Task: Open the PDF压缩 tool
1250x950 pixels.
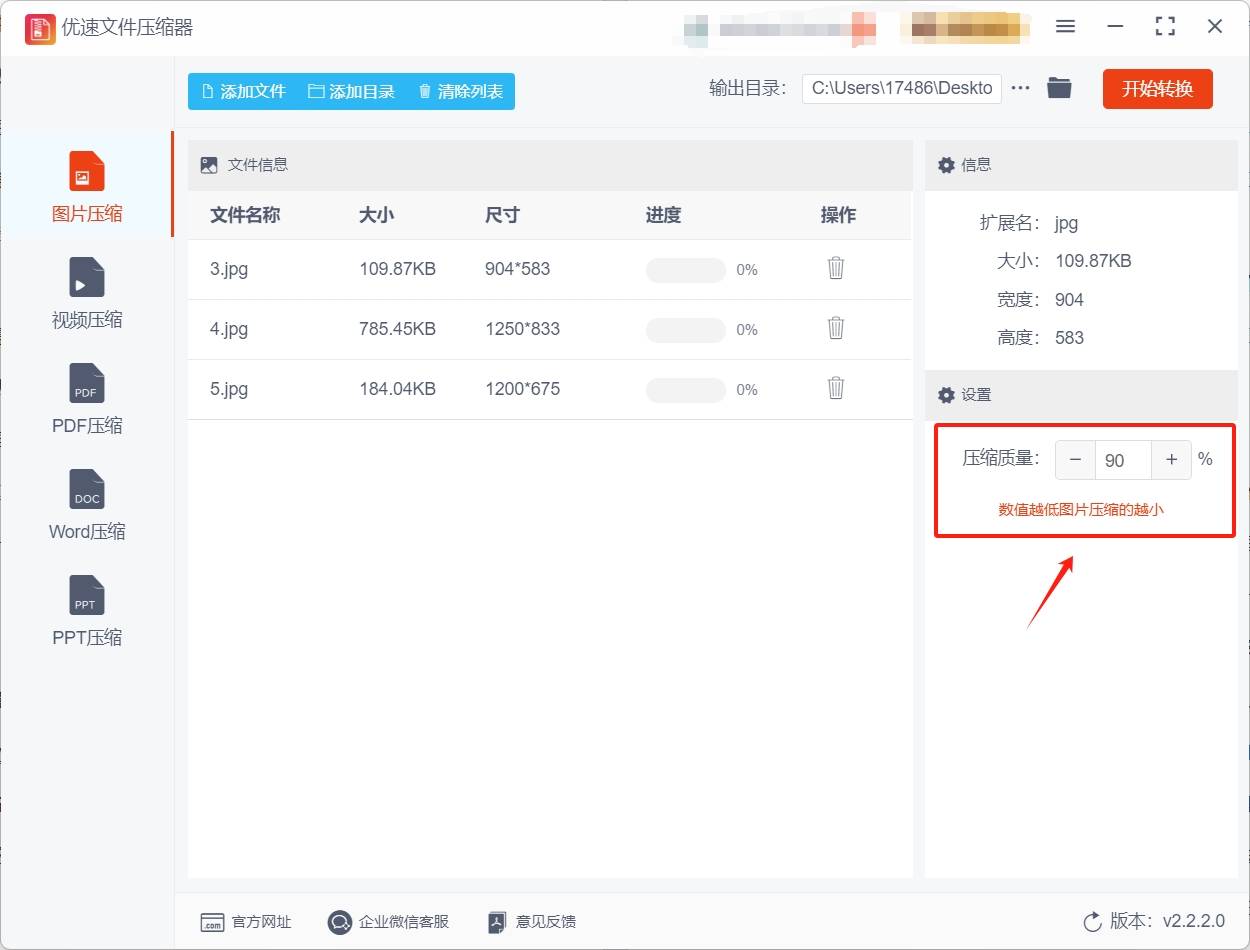Action: pyautogui.click(x=86, y=399)
